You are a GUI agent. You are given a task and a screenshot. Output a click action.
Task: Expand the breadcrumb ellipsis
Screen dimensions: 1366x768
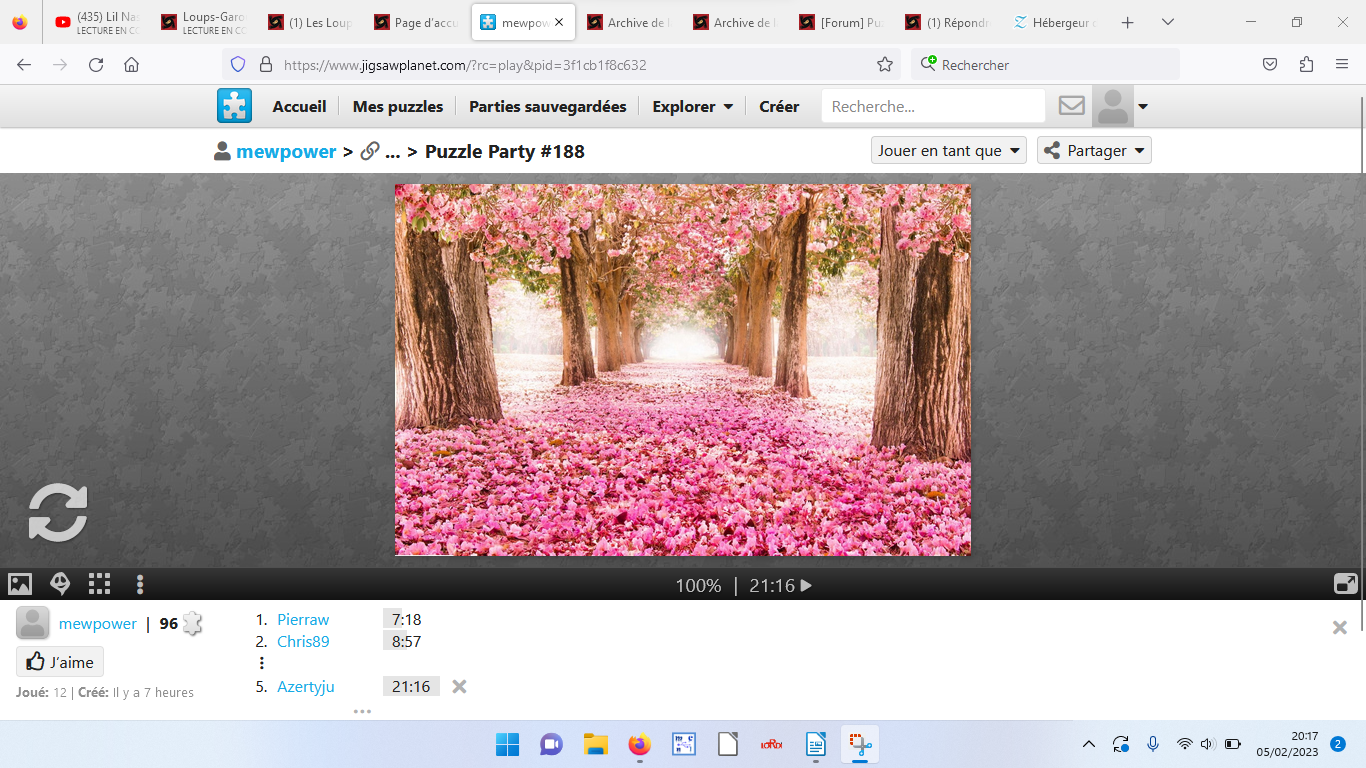tap(392, 152)
